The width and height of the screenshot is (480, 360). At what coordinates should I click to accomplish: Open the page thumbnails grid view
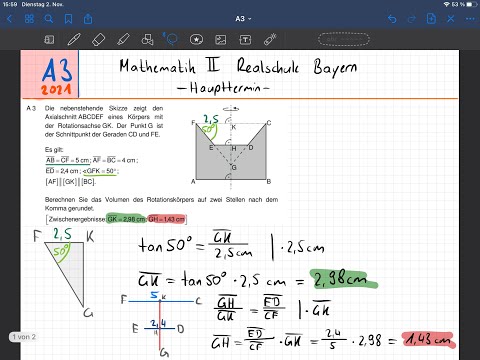coord(29,19)
